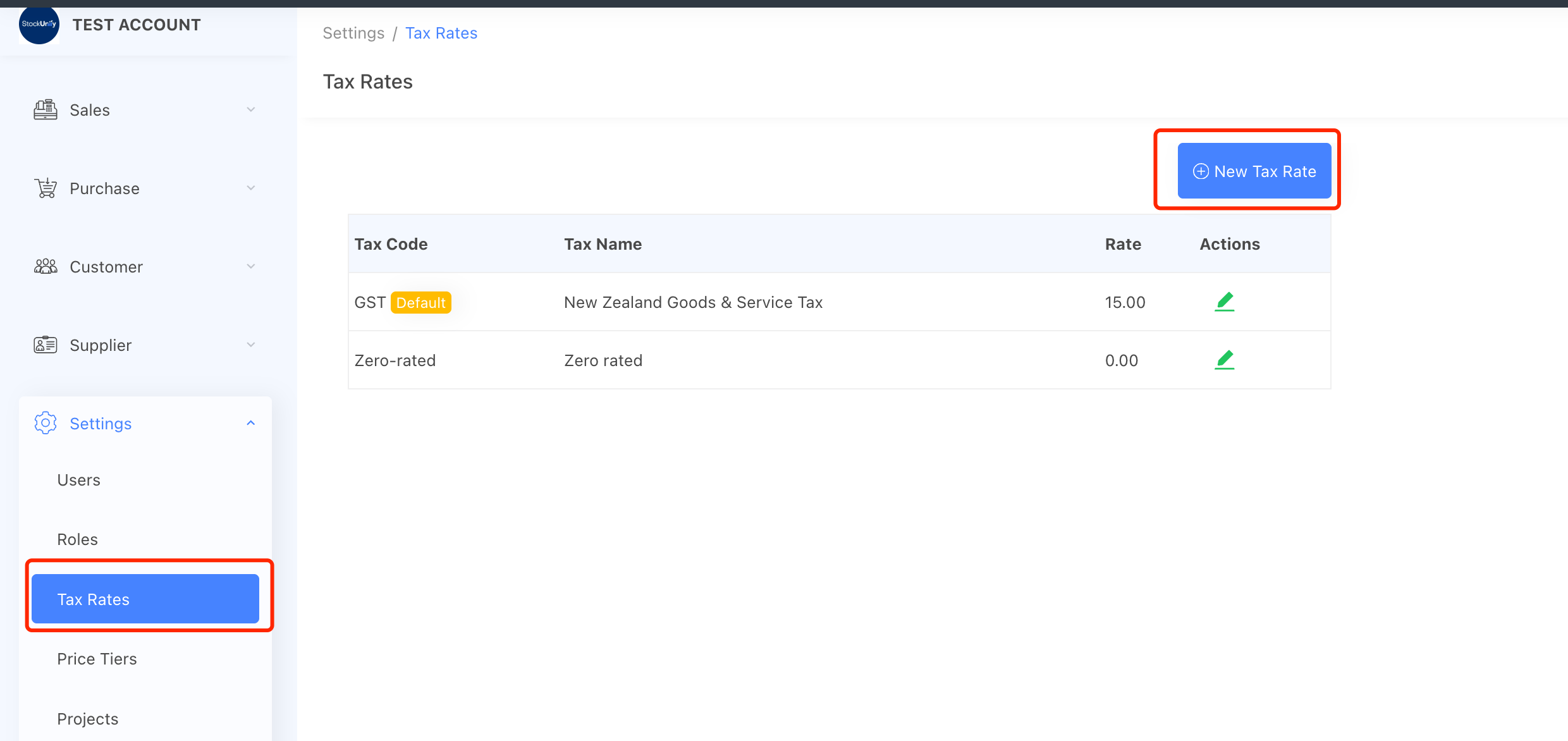Edit the GST tax rate row
The width and height of the screenshot is (1568, 741).
point(1225,302)
